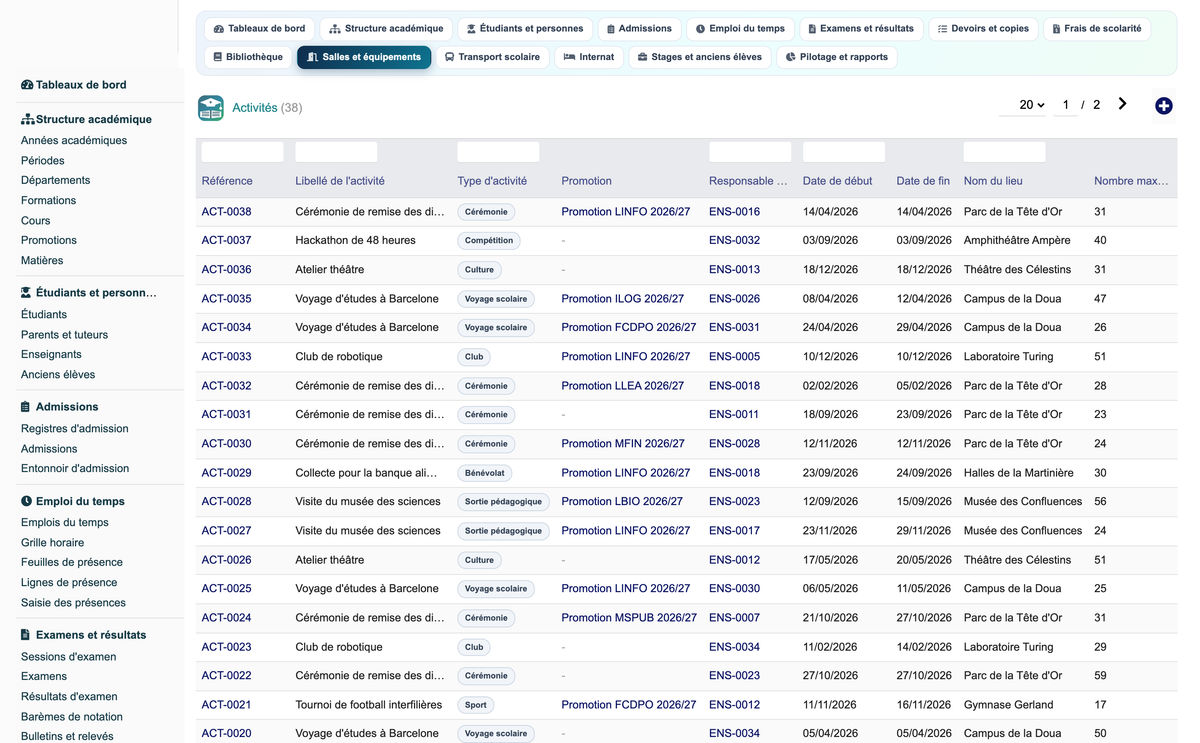Click the Emploi du temps sidebar clock icon
The width and height of the screenshot is (1200, 743).
pyautogui.click(x=27, y=501)
